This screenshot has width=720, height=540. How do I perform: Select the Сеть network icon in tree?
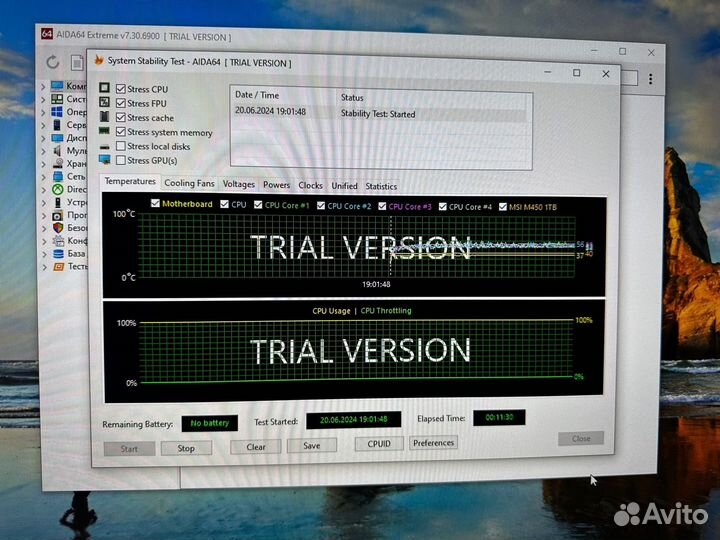58,176
